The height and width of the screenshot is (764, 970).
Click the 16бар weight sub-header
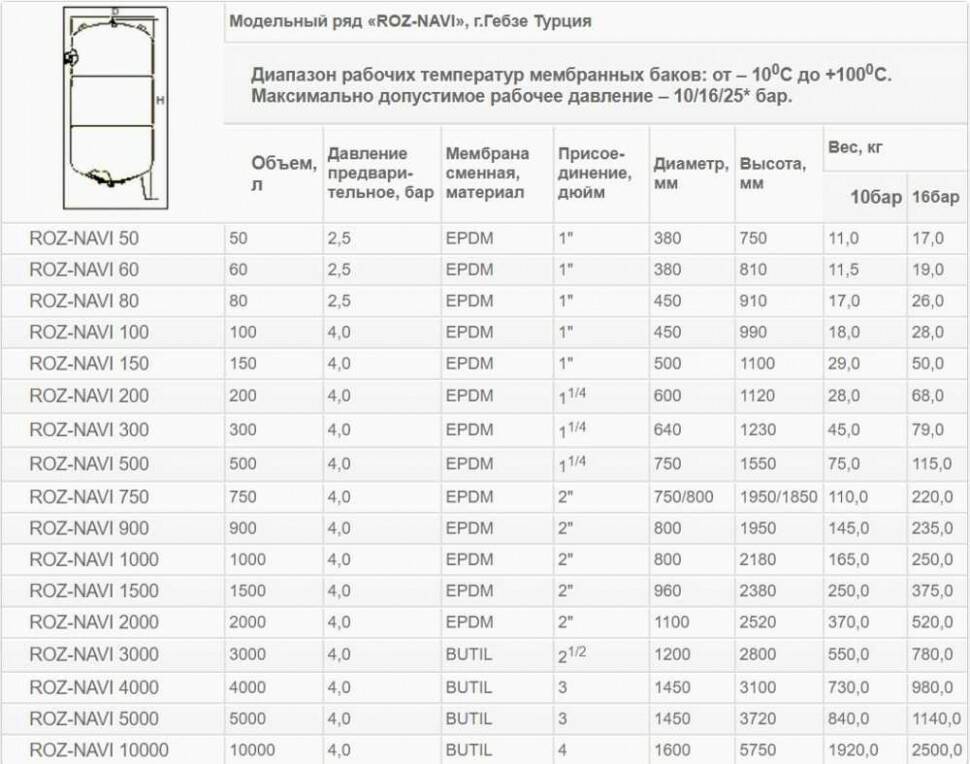pyautogui.click(x=935, y=198)
